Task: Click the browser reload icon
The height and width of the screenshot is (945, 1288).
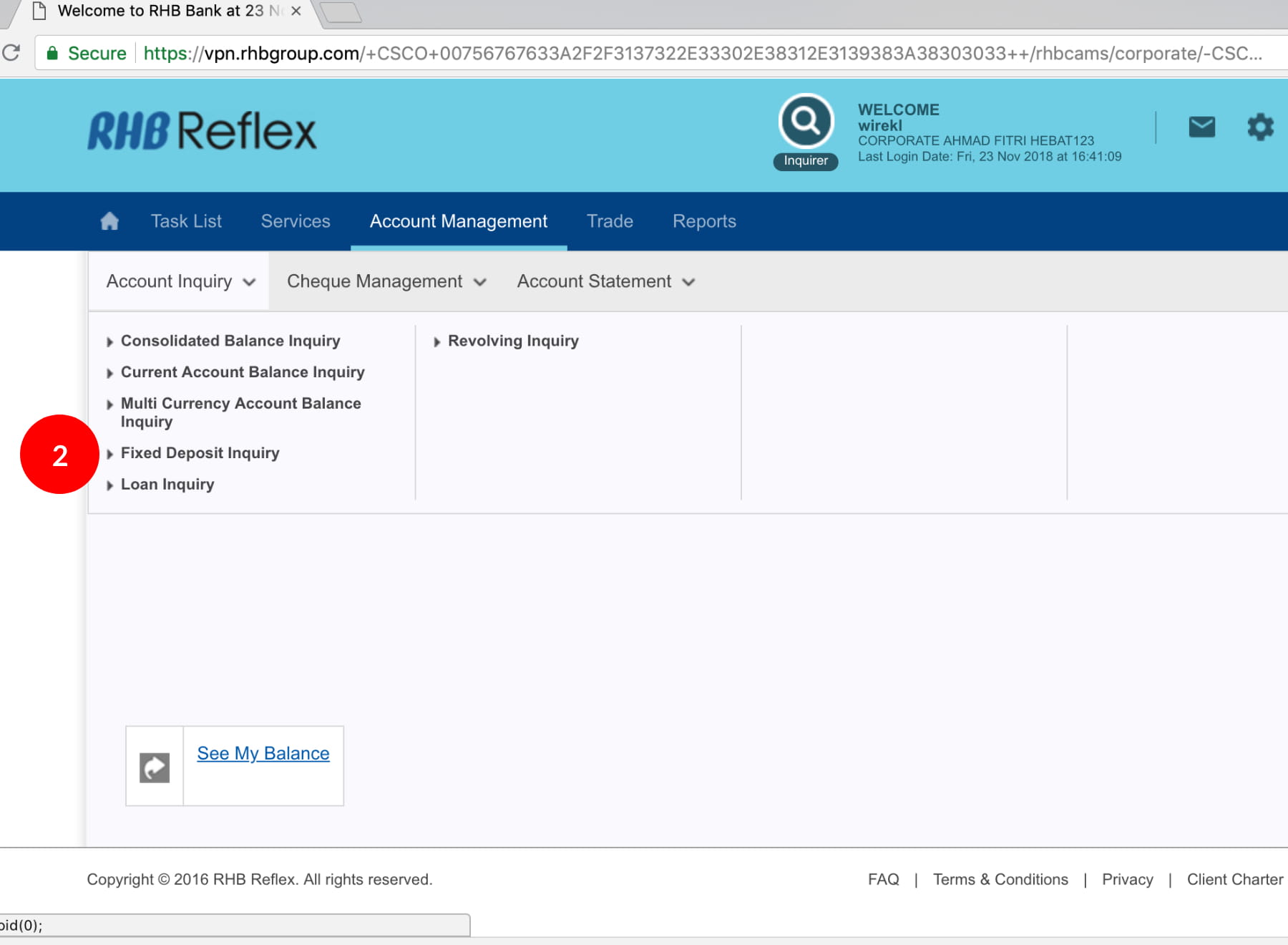Action: [x=11, y=53]
